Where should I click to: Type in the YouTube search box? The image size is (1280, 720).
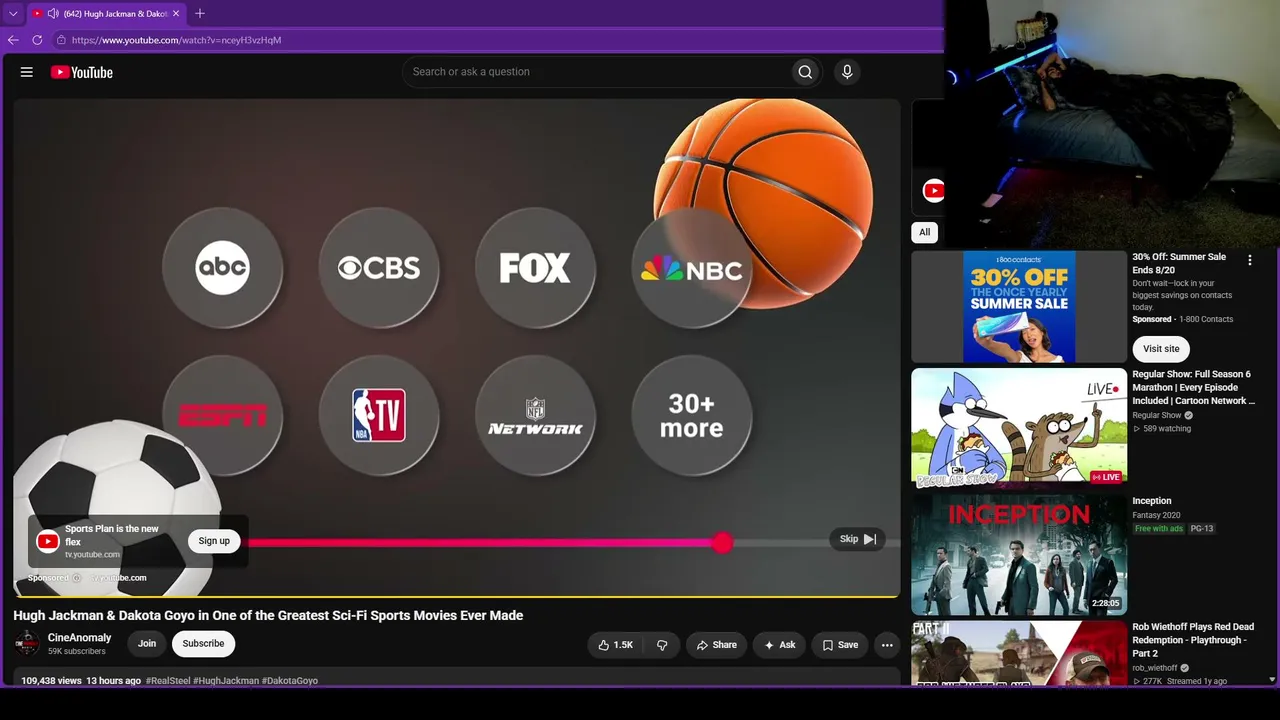point(595,72)
